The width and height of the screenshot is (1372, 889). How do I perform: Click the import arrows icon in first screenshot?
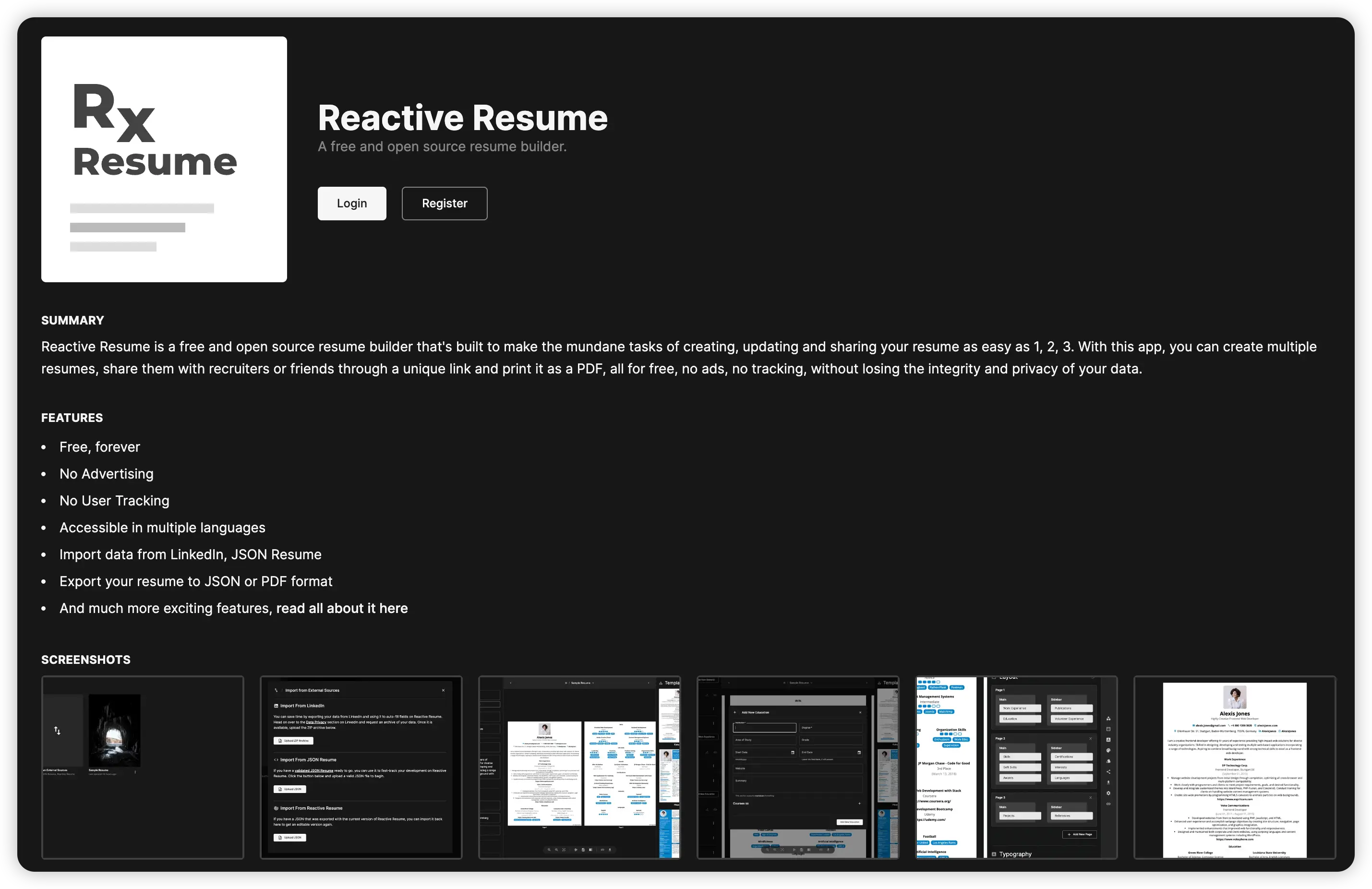click(x=57, y=731)
